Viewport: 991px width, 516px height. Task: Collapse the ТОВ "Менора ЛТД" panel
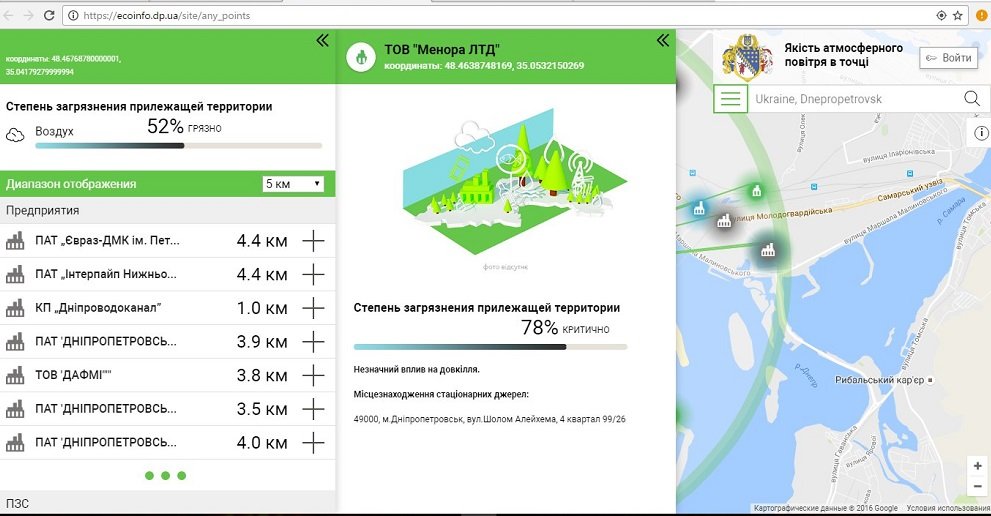point(662,40)
